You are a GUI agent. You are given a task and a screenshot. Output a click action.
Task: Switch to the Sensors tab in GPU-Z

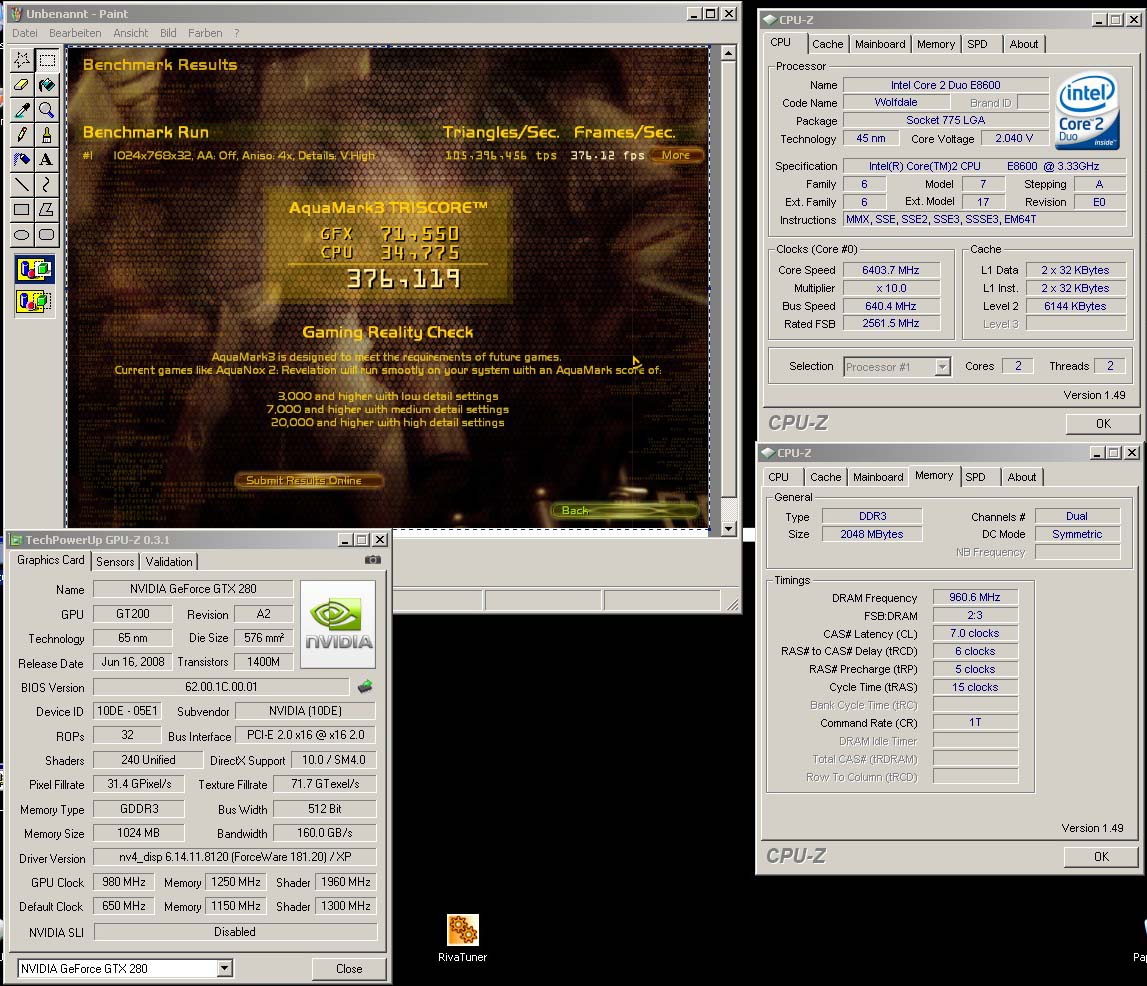(x=116, y=562)
